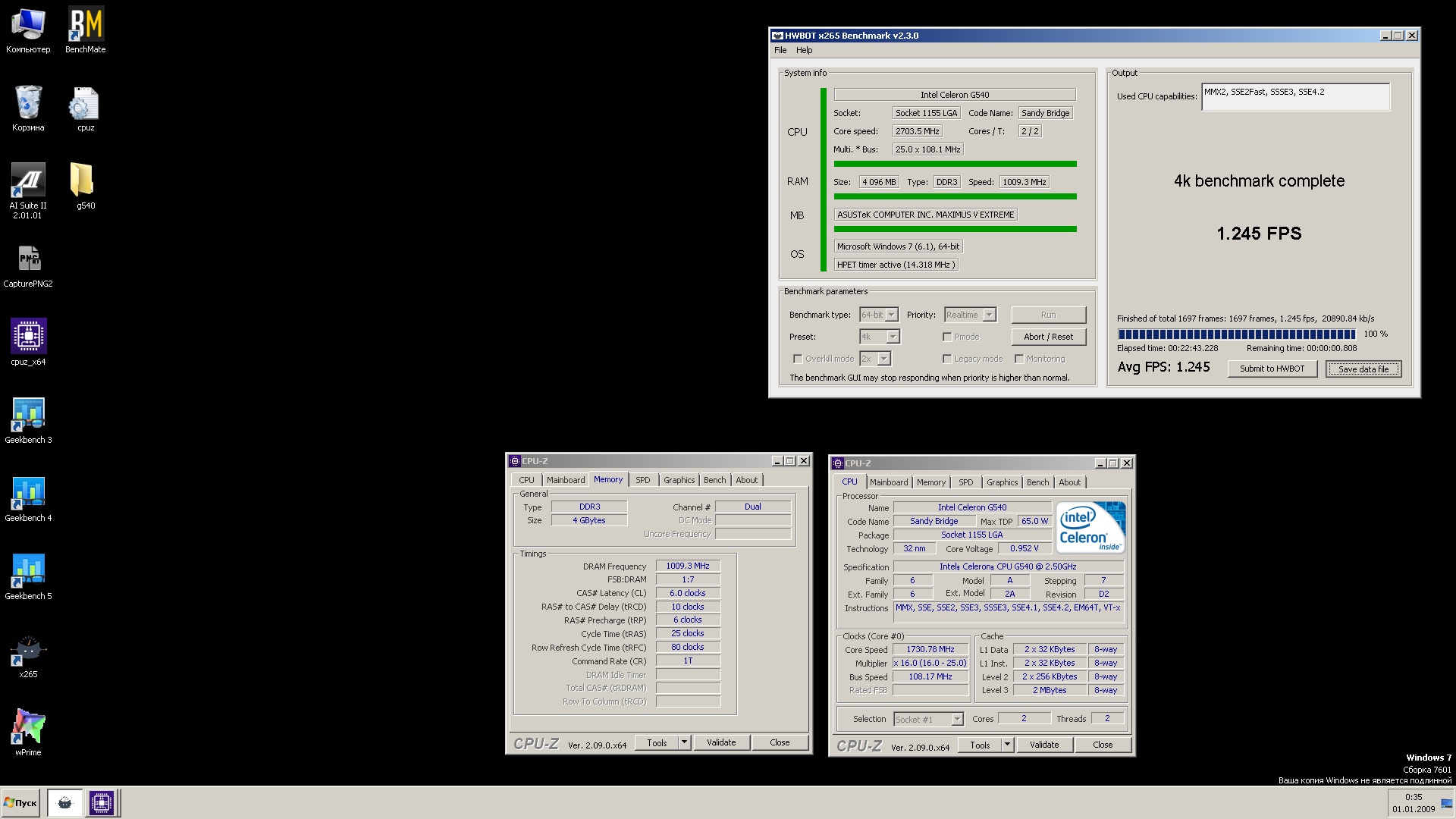Image resolution: width=1456 pixels, height=819 pixels.
Task: Switch to SPD tab in Memory CPU-Z window
Action: tap(642, 480)
